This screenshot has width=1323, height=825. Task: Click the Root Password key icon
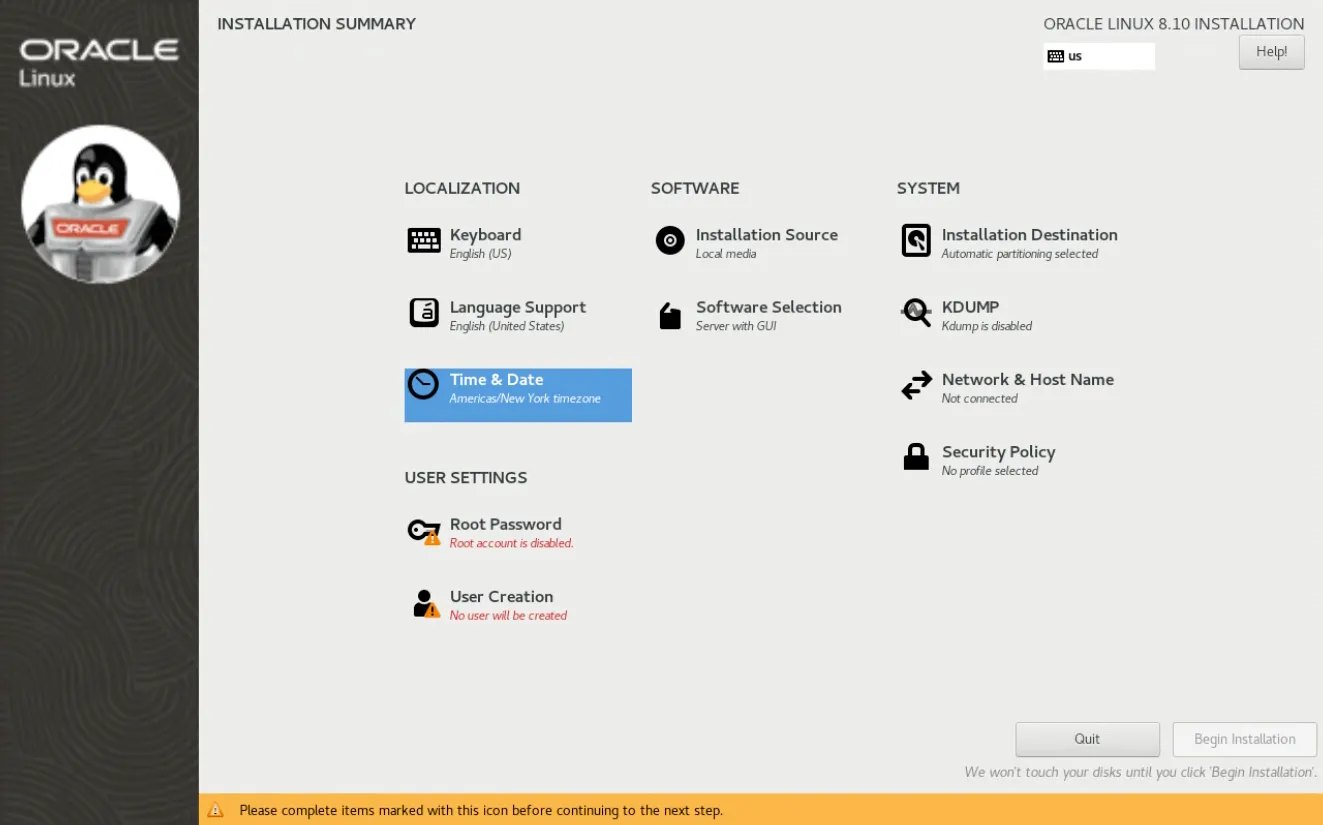(424, 531)
